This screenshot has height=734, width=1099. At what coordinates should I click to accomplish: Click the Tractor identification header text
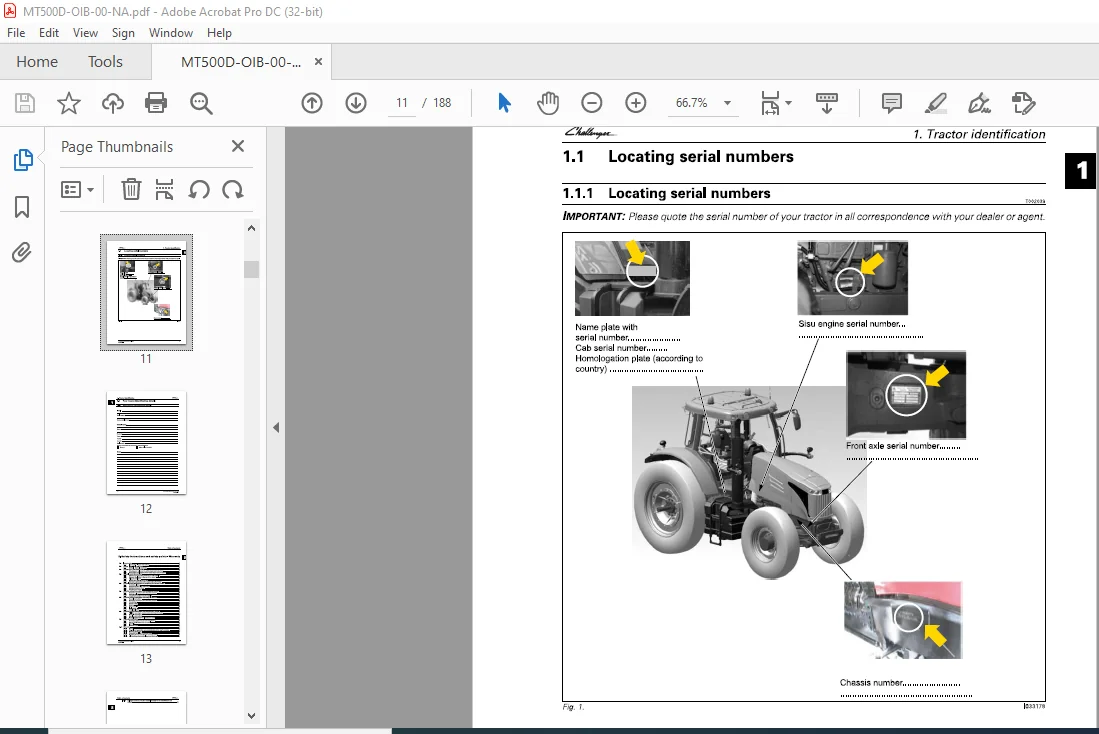pyautogui.click(x=979, y=134)
